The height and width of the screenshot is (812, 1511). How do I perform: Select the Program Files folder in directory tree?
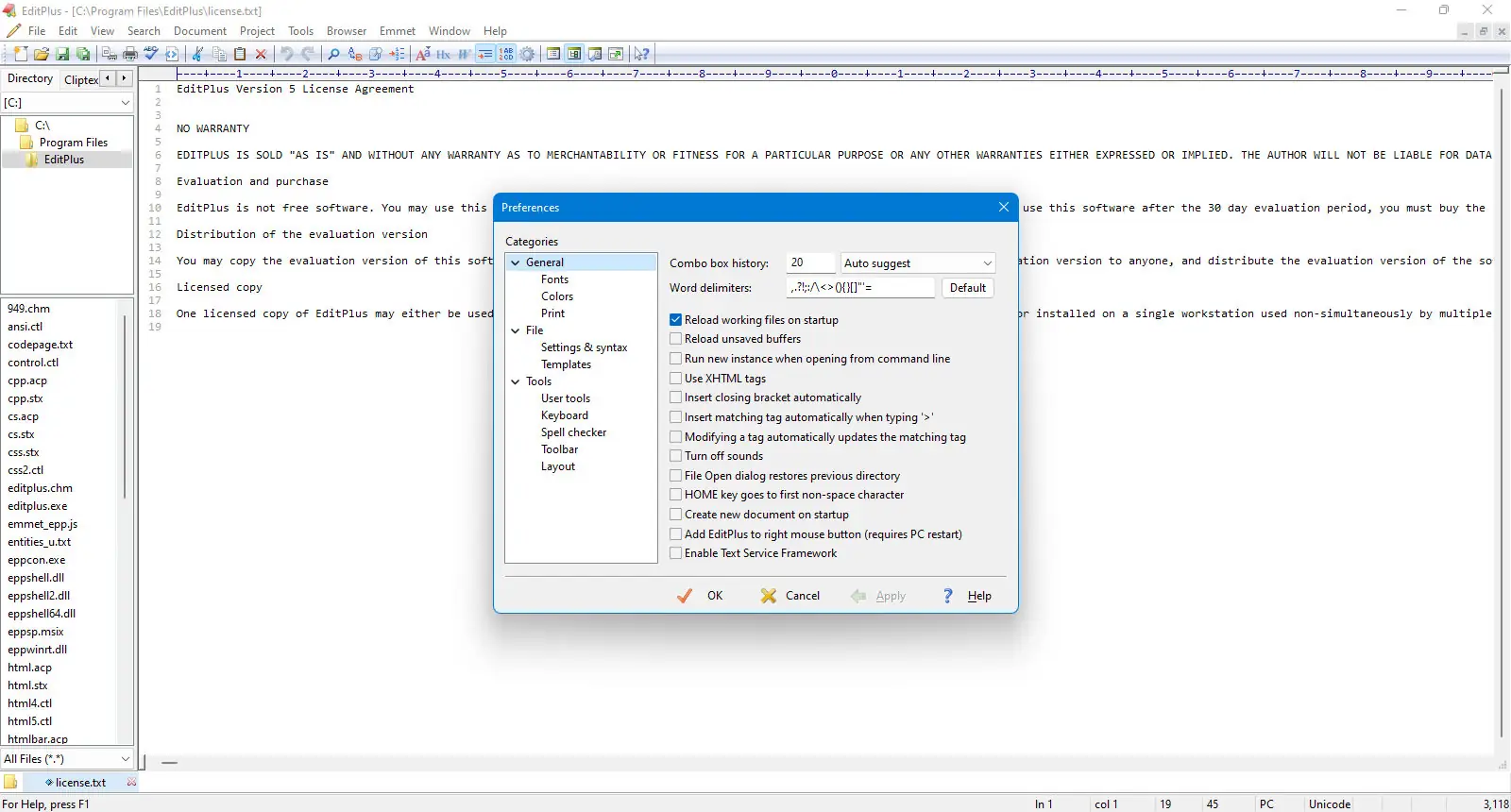click(74, 143)
